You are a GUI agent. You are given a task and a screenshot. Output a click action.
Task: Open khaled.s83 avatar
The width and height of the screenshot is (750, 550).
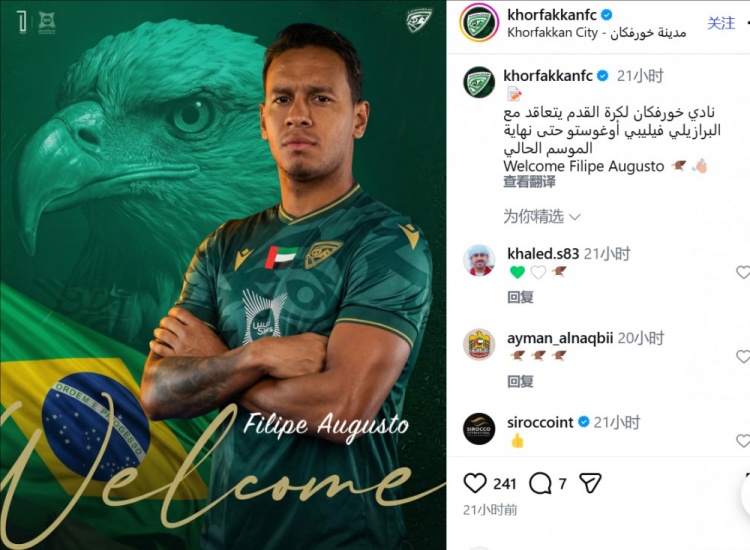click(479, 260)
